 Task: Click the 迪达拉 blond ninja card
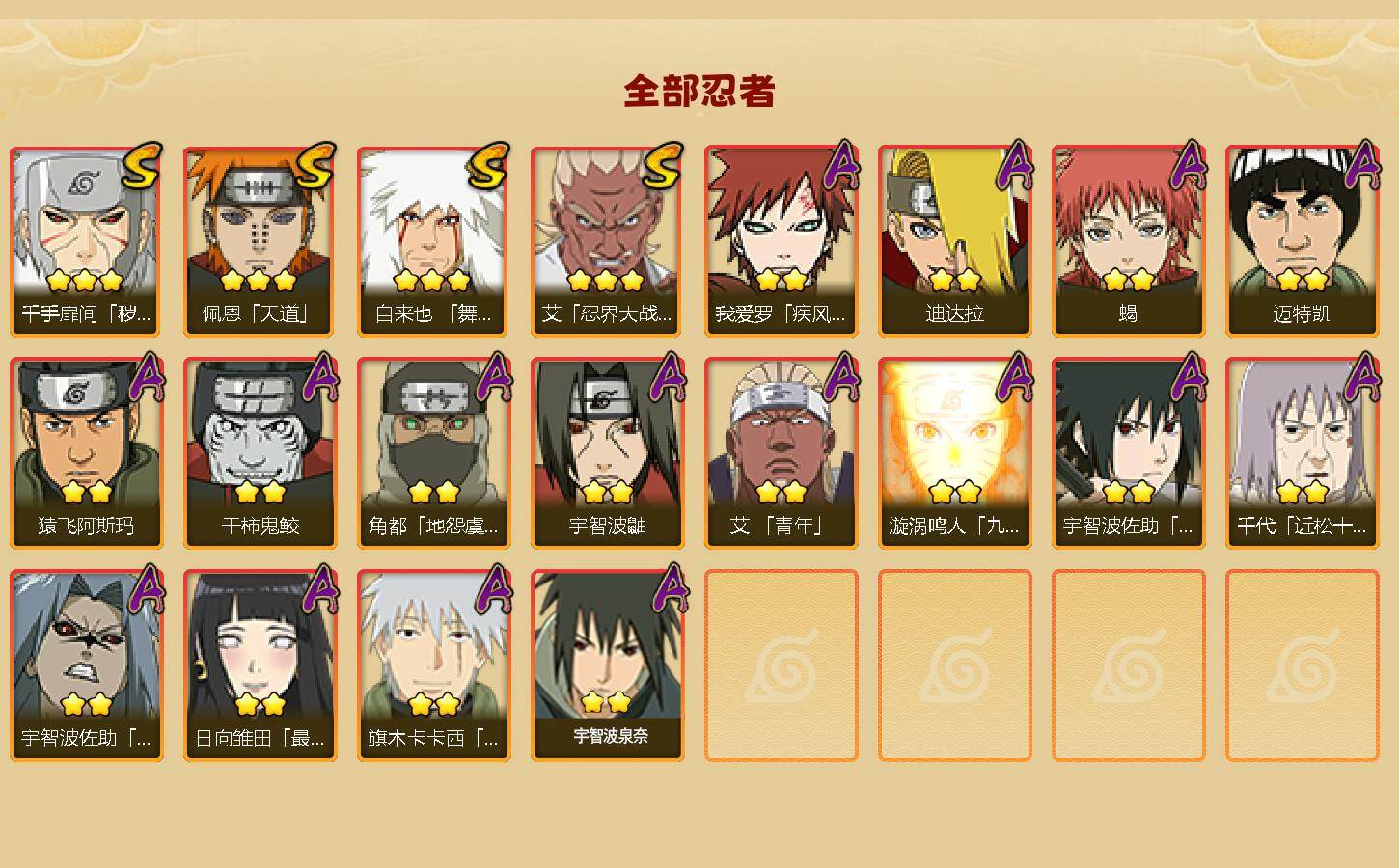click(954, 241)
